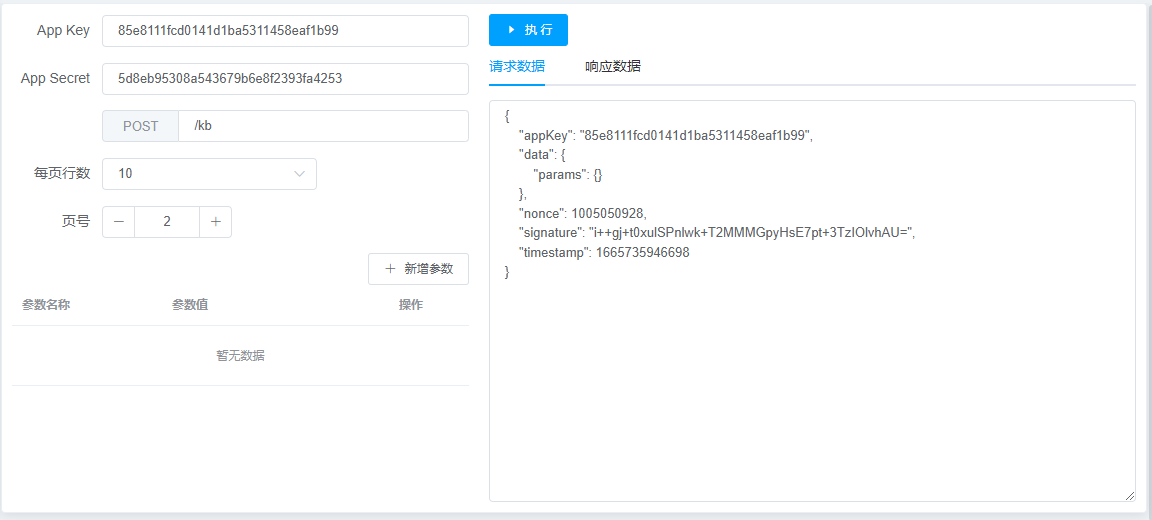This screenshot has height=520, width=1152.
Task: Click inside the JSON request text area
Action: pos(811,380)
